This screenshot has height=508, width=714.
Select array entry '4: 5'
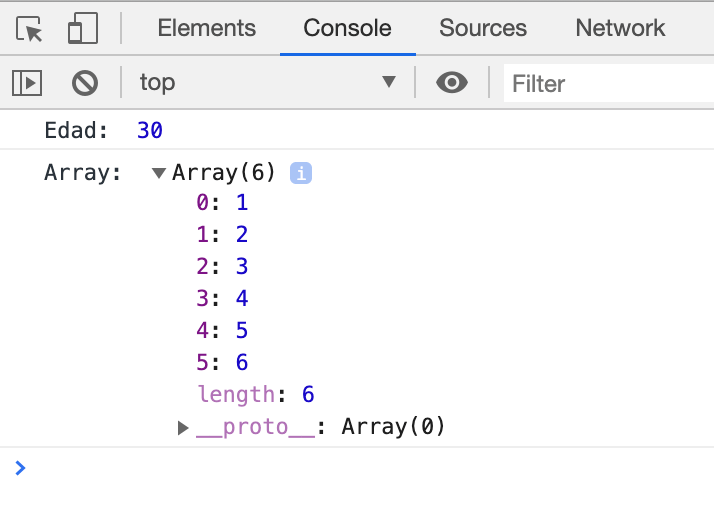[x=222, y=330]
